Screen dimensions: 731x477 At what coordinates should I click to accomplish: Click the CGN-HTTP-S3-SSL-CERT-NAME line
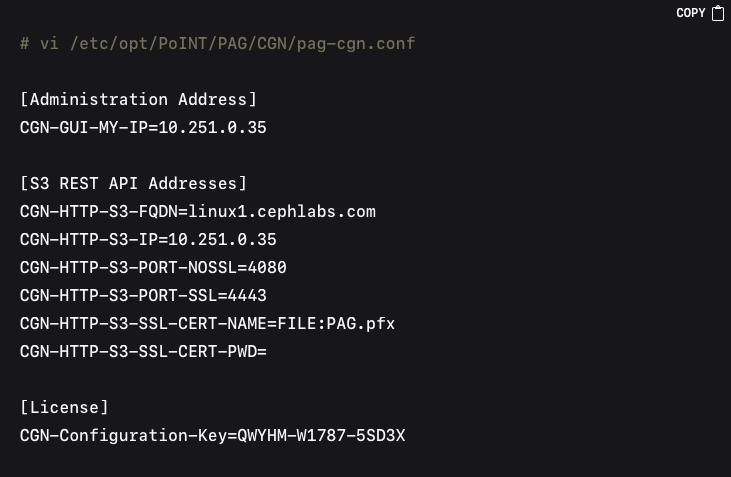pyautogui.click(x=207, y=323)
